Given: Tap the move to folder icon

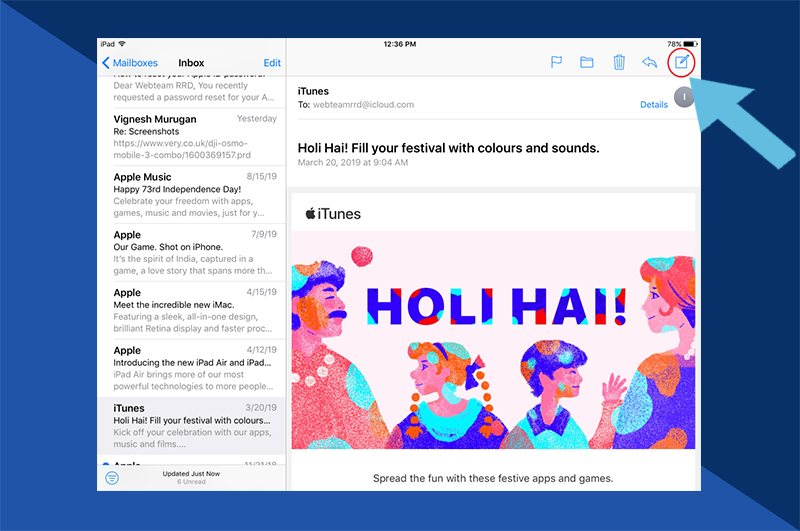Looking at the screenshot, I should point(587,62).
